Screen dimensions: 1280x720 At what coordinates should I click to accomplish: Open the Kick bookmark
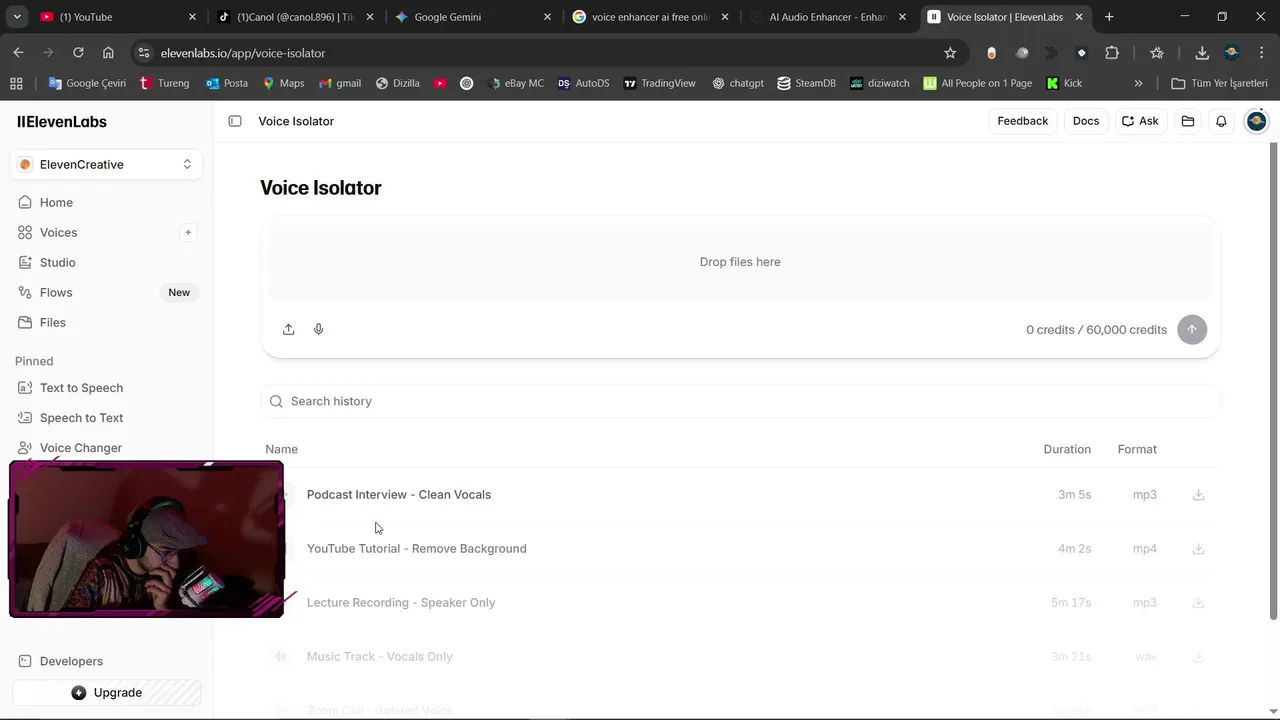[x=1064, y=83]
